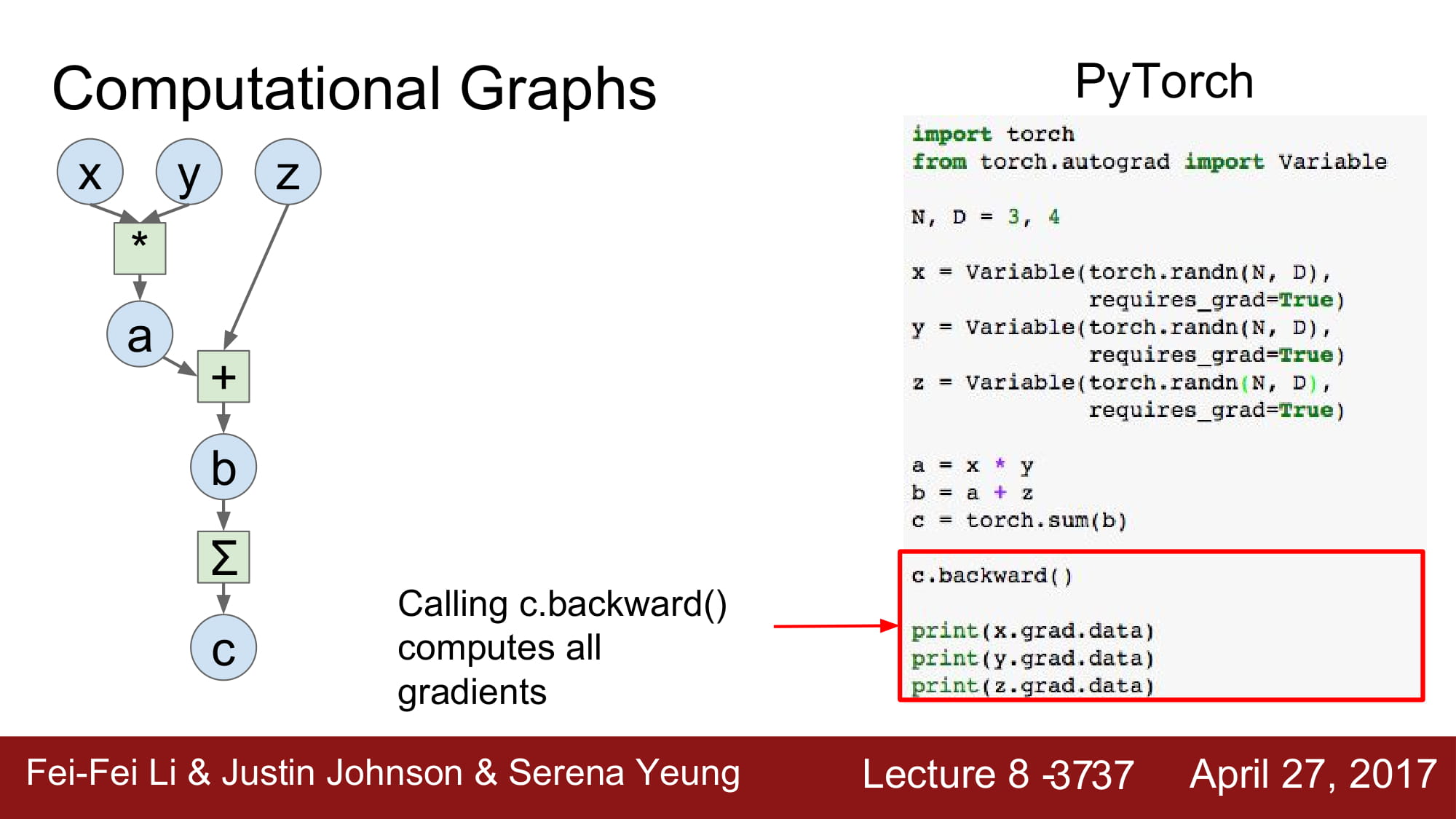Click the 'x = Variable(torch.randn(N, D),' line
The width and height of the screenshot is (1456, 819).
[x=1122, y=272]
